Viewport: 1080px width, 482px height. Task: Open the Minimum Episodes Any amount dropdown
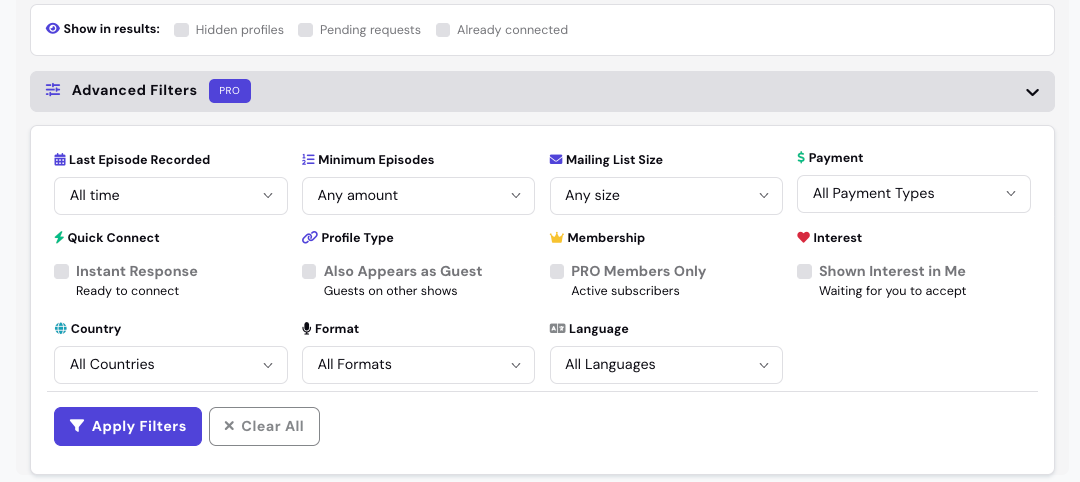pos(418,196)
